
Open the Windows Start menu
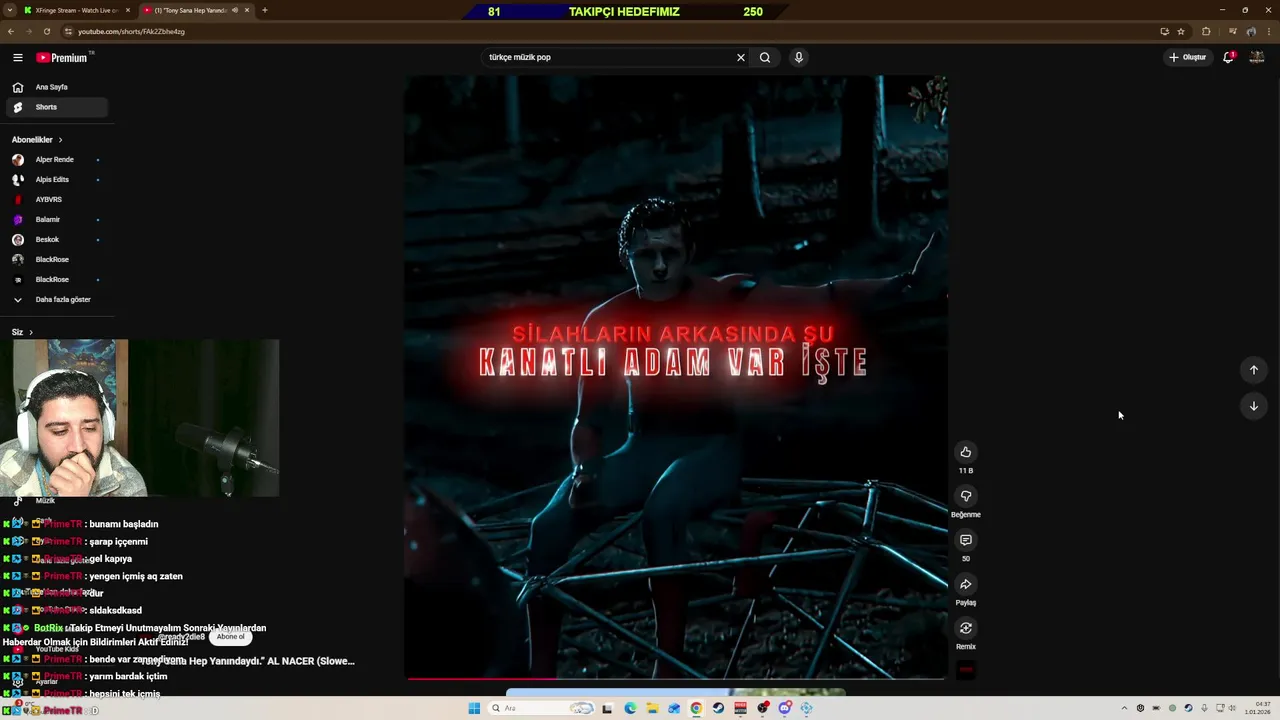tap(474, 708)
